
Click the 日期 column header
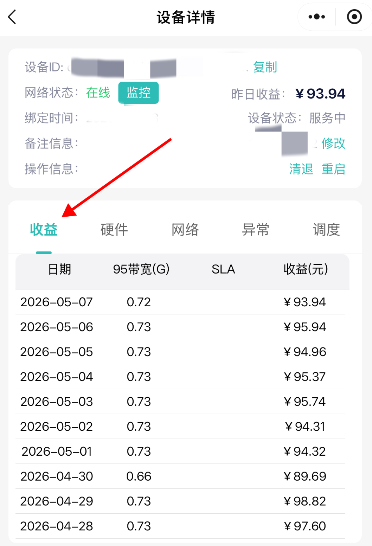59,269
